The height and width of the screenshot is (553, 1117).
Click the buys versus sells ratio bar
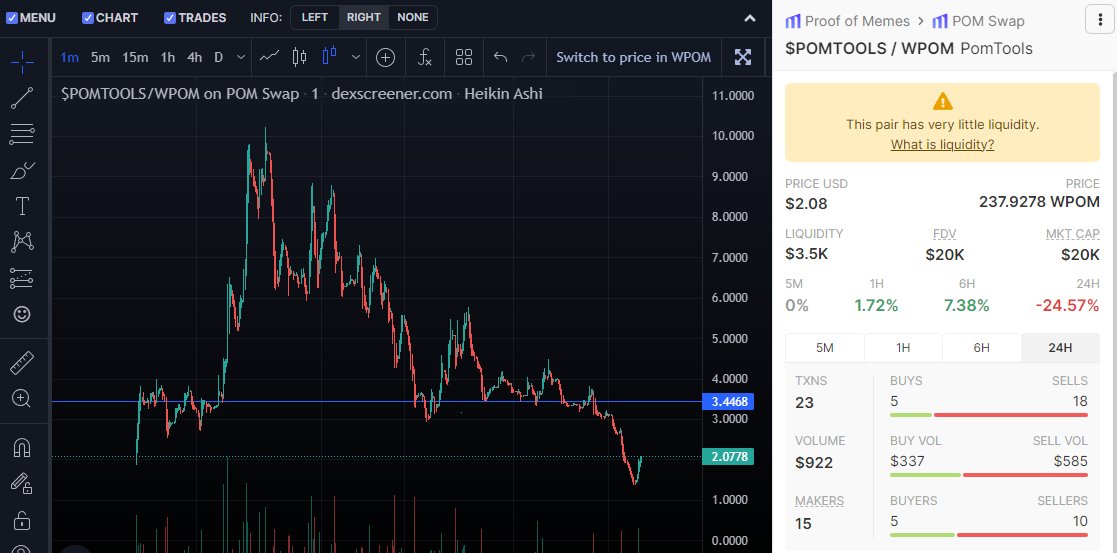pos(989,415)
